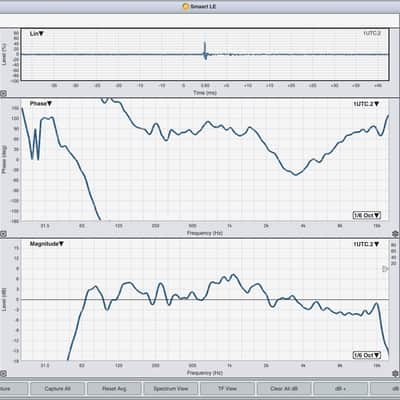
Task: Click the 0 dB reference line on Magnitude plot
Action: coord(205,300)
